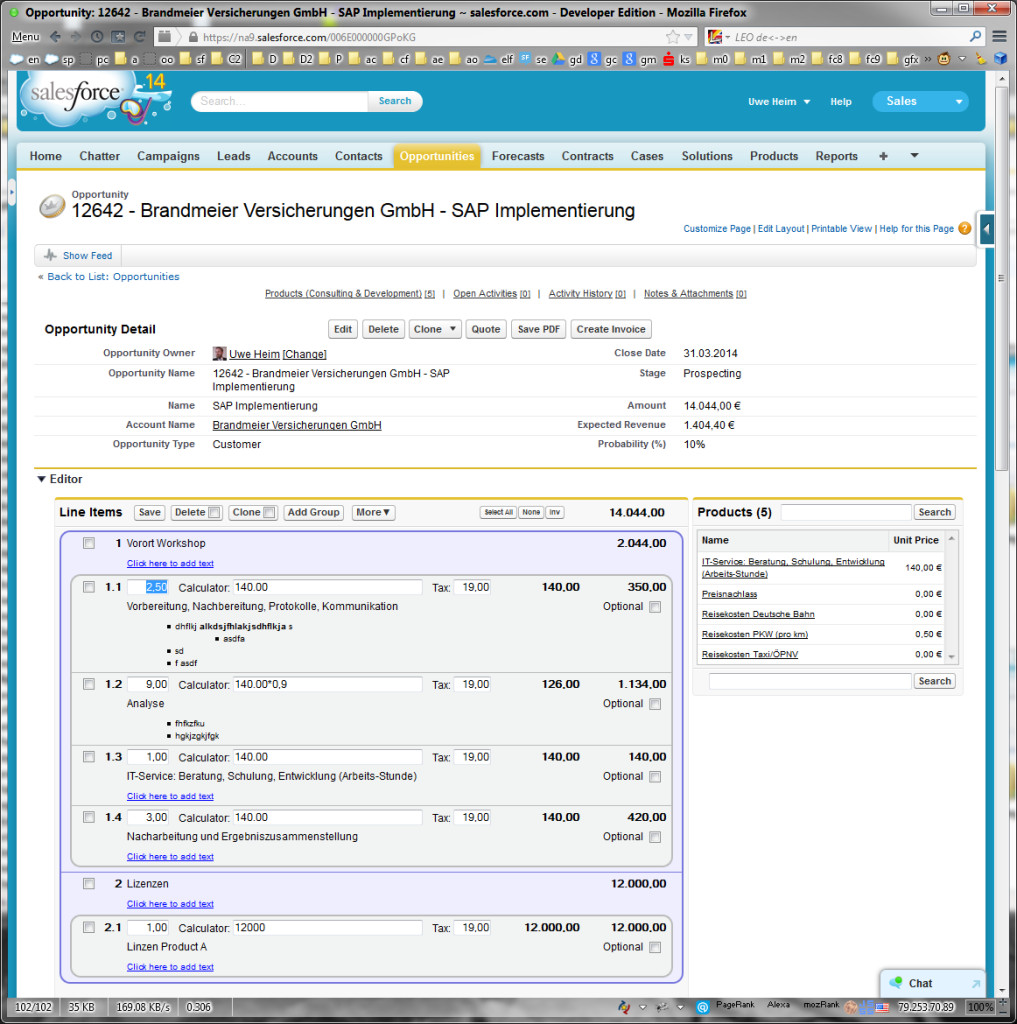Open the right sidebar collapse arrow

987,230
